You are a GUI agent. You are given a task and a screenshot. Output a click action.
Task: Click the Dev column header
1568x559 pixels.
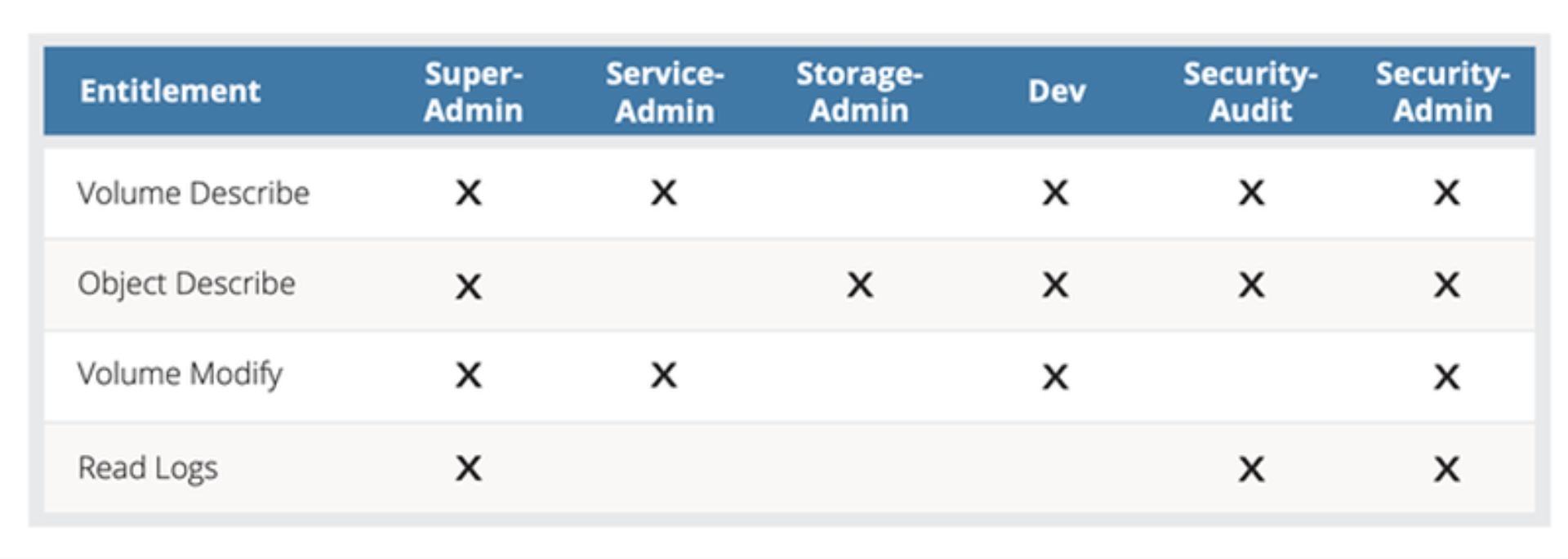[1056, 92]
